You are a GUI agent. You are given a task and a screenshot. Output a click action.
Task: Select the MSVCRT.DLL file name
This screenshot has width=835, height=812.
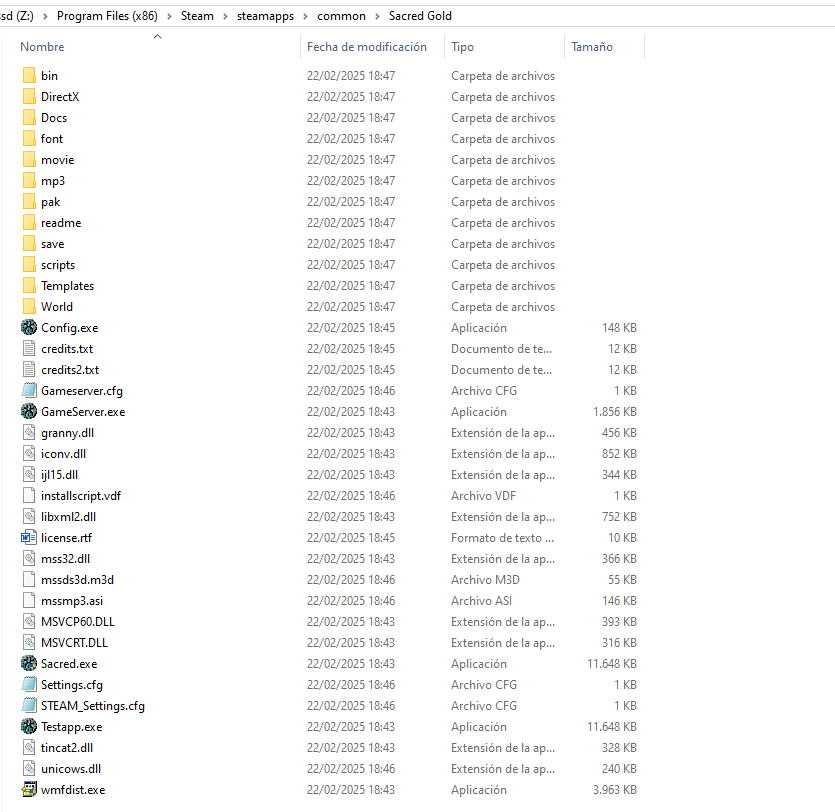click(x=74, y=643)
